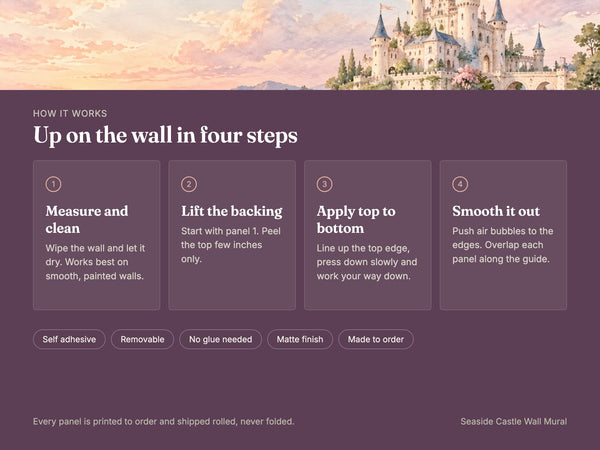Click the Up on the wall heading

pos(165,135)
